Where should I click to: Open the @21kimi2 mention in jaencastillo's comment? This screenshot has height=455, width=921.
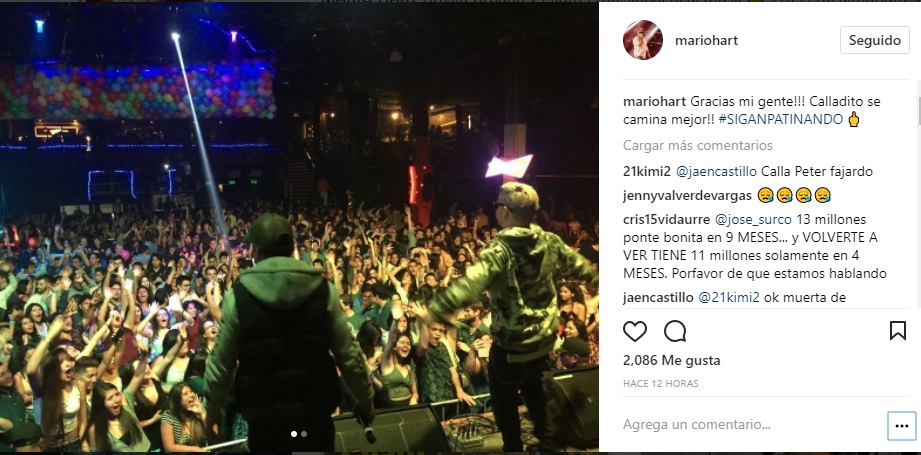click(x=729, y=298)
